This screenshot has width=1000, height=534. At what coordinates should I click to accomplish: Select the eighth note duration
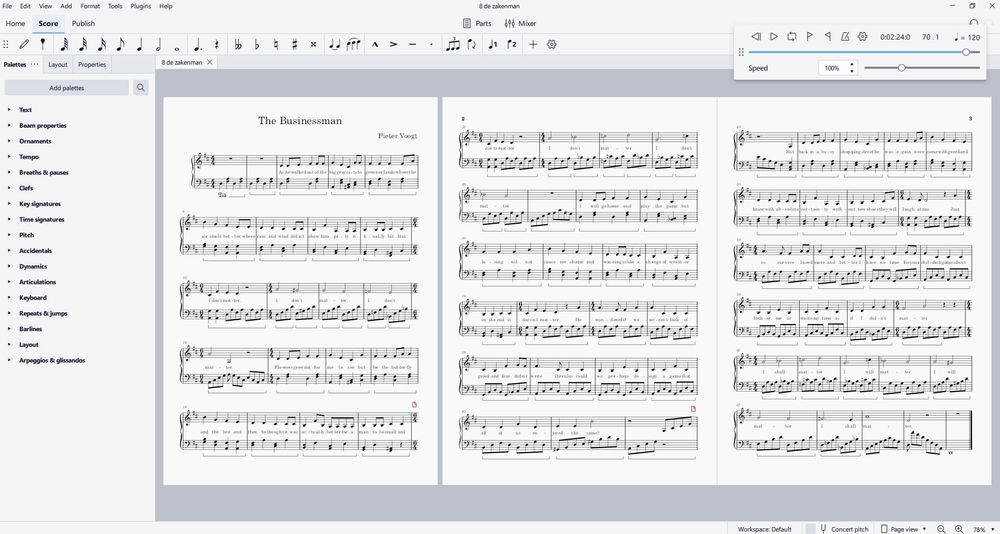[x=121, y=45]
